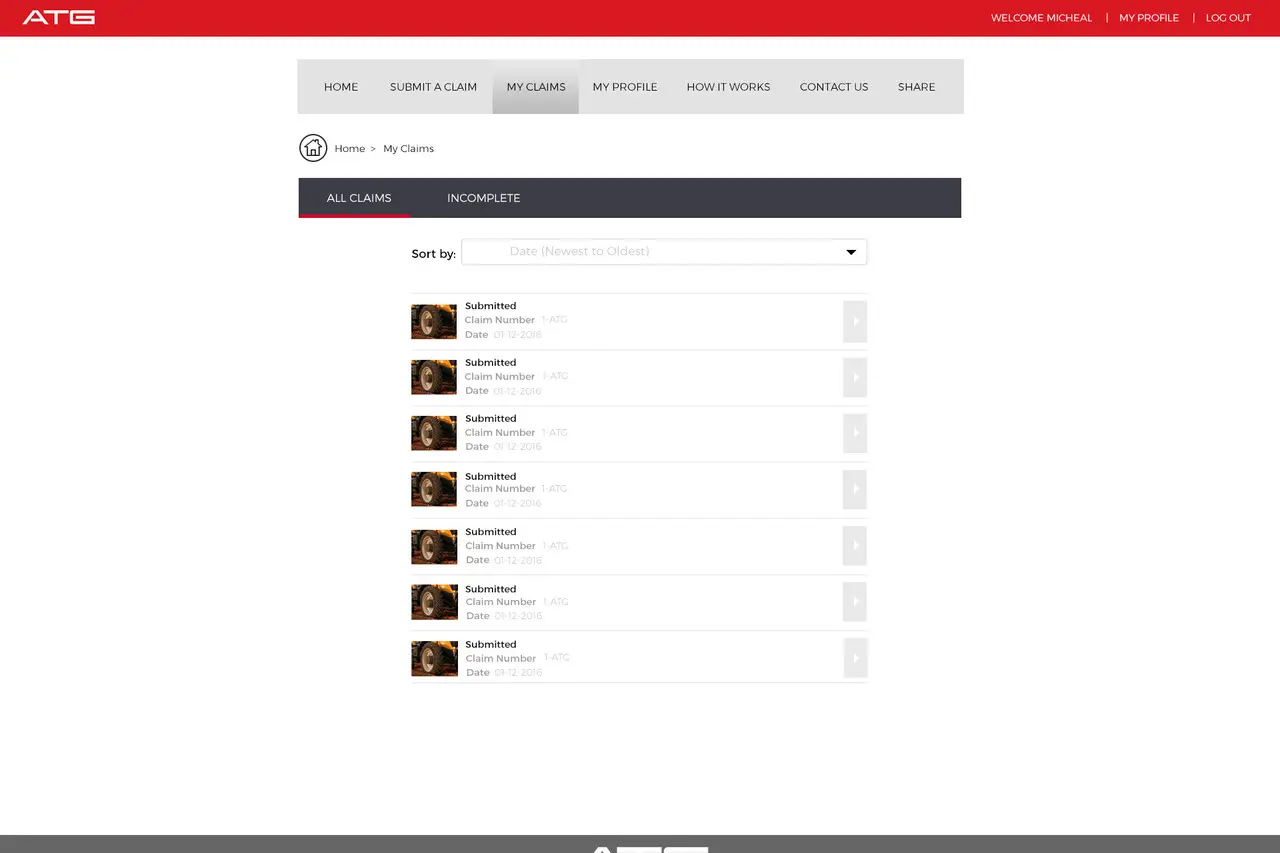Viewport: 1280px width, 853px height.
Task: Select My Claims in the navigation bar
Action: pyautogui.click(x=536, y=87)
